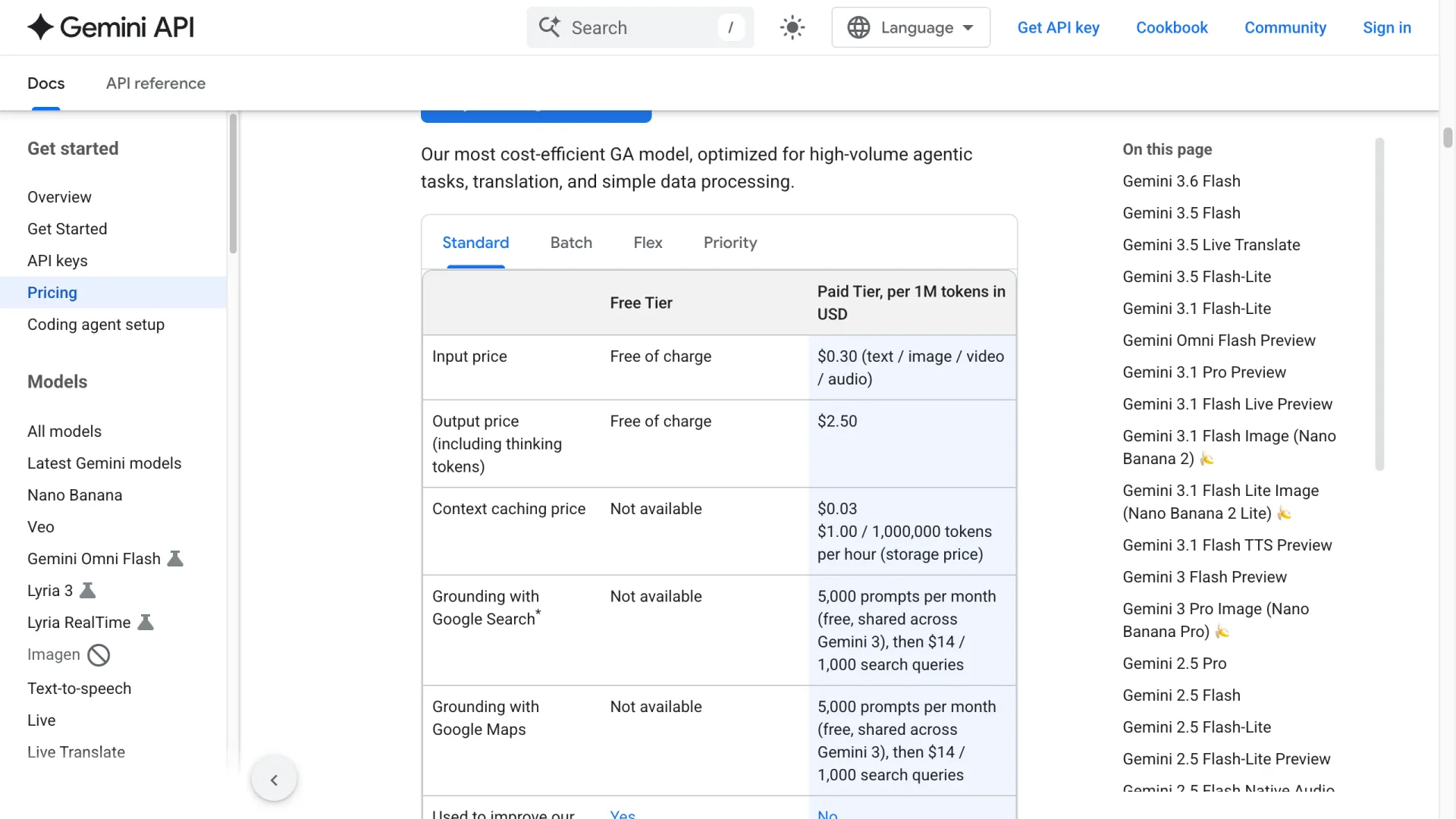This screenshot has width=1456, height=819.
Task: Open API keys in the sidebar
Action: coord(58,261)
